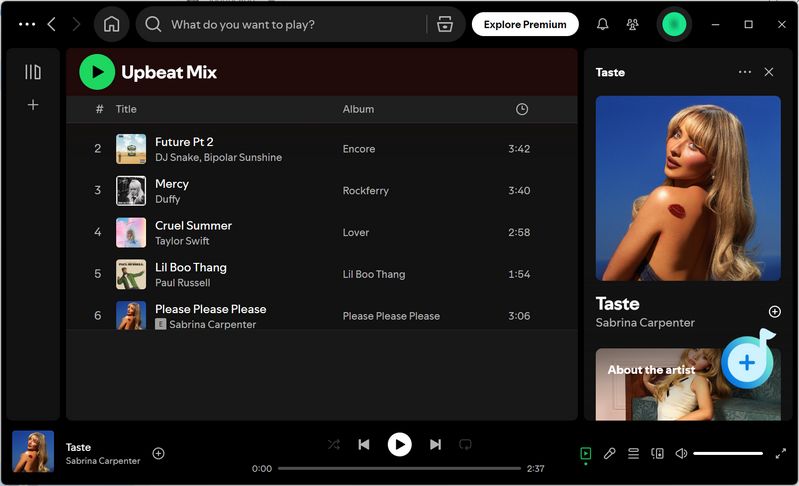Sort by the Title column header

pyautogui.click(x=126, y=109)
